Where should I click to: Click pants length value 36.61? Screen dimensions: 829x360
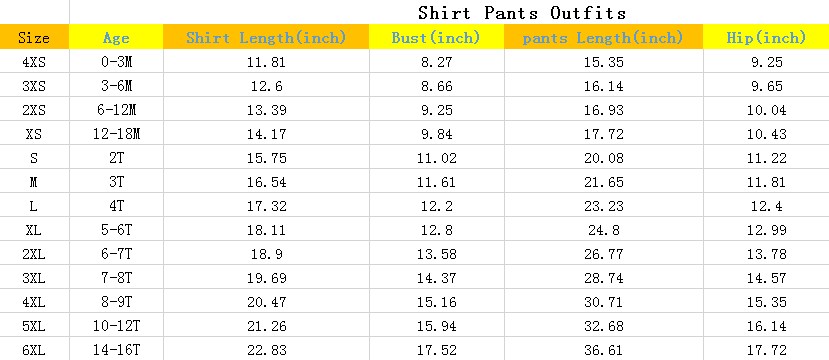click(x=604, y=350)
